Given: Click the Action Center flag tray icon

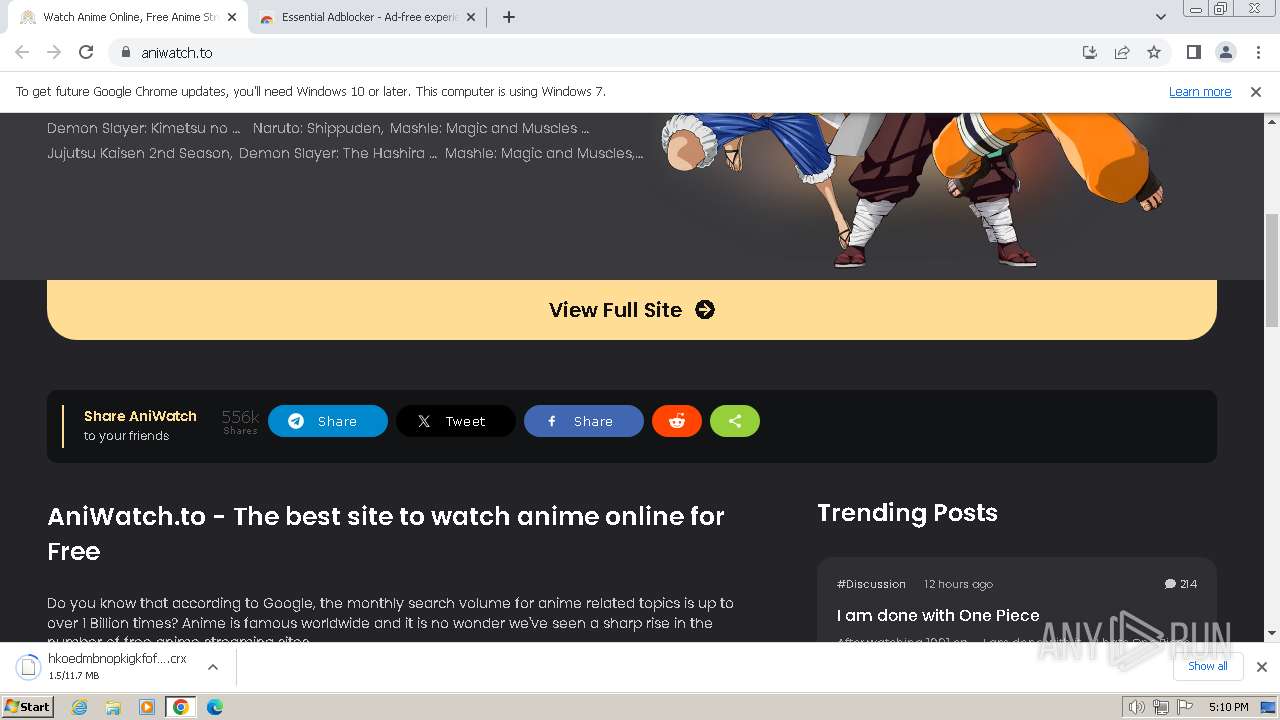Looking at the screenshot, I should 1184,707.
